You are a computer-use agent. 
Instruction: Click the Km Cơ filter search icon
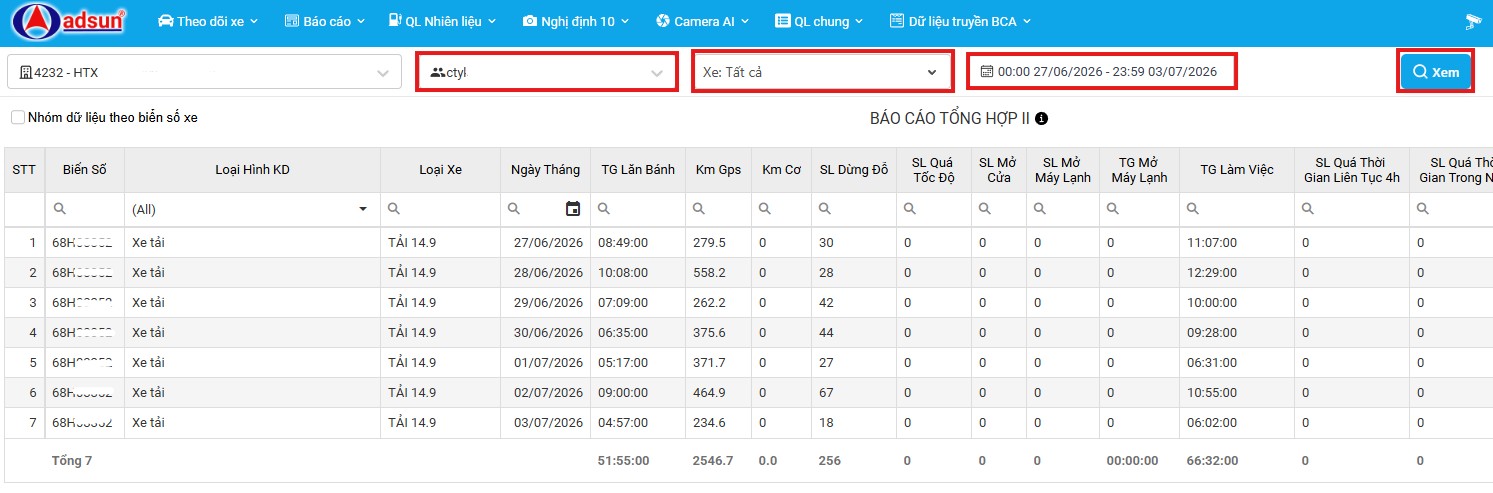766,209
